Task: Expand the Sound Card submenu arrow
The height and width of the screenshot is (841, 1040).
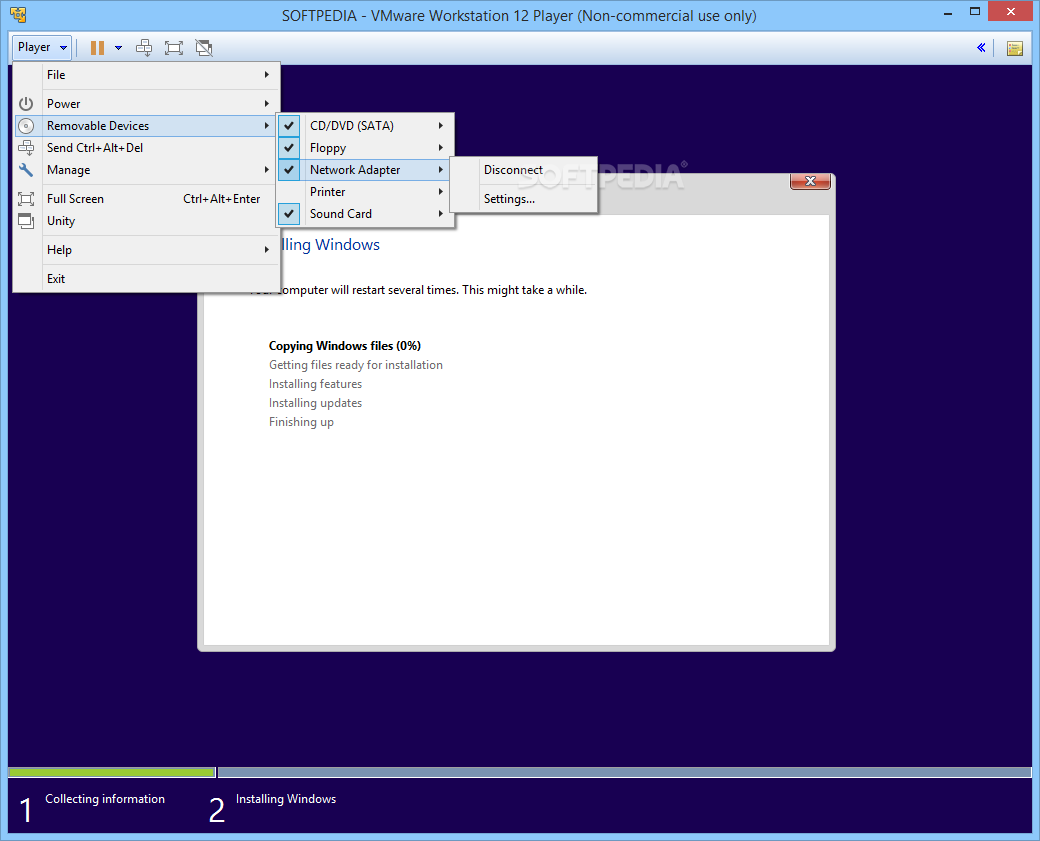Action: [x=440, y=214]
